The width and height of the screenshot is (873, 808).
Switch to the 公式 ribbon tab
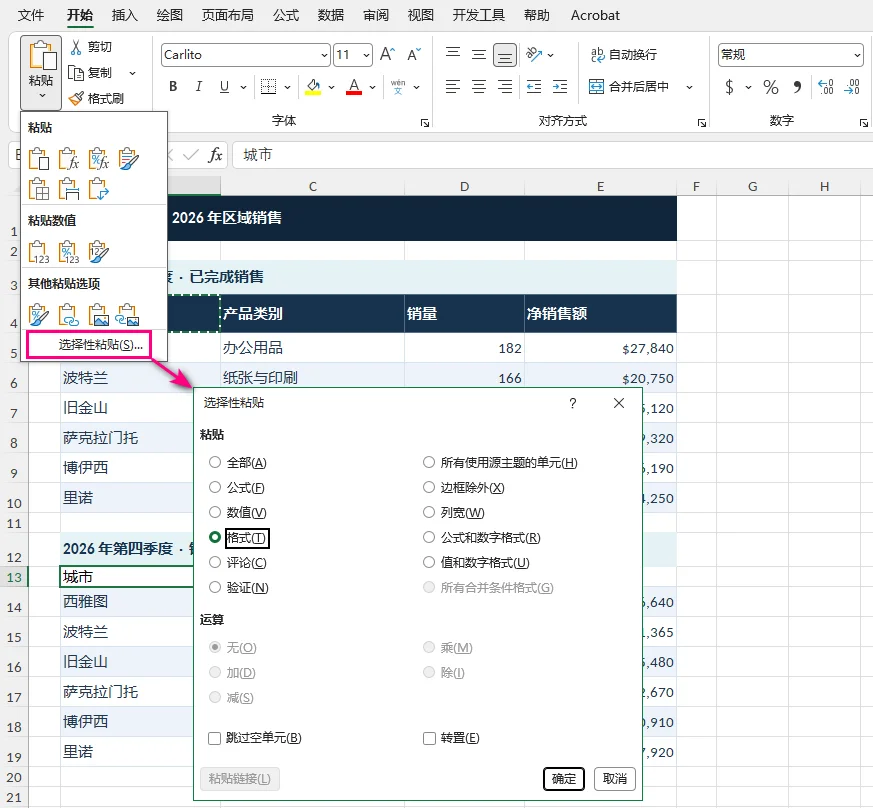coord(286,15)
